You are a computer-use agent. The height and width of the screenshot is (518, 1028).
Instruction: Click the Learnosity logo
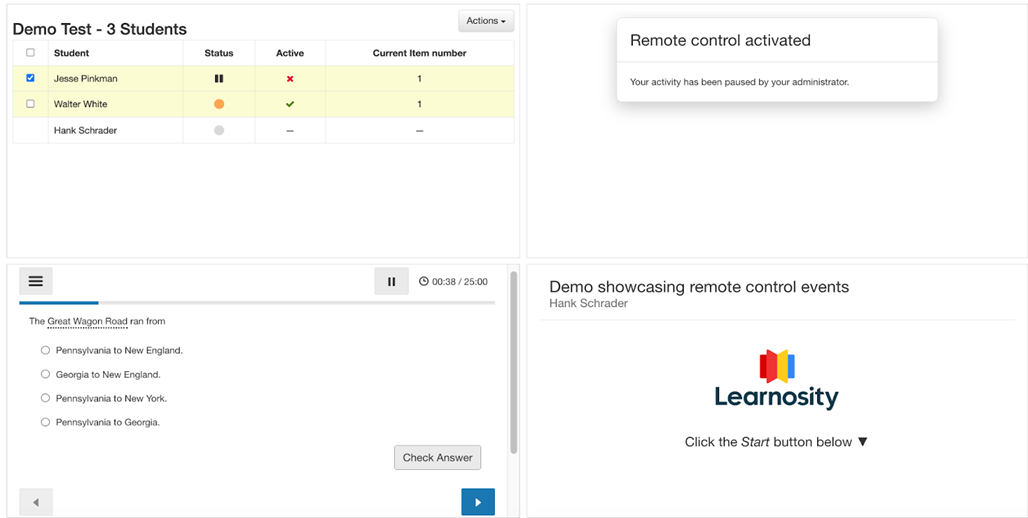coord(776,380)
